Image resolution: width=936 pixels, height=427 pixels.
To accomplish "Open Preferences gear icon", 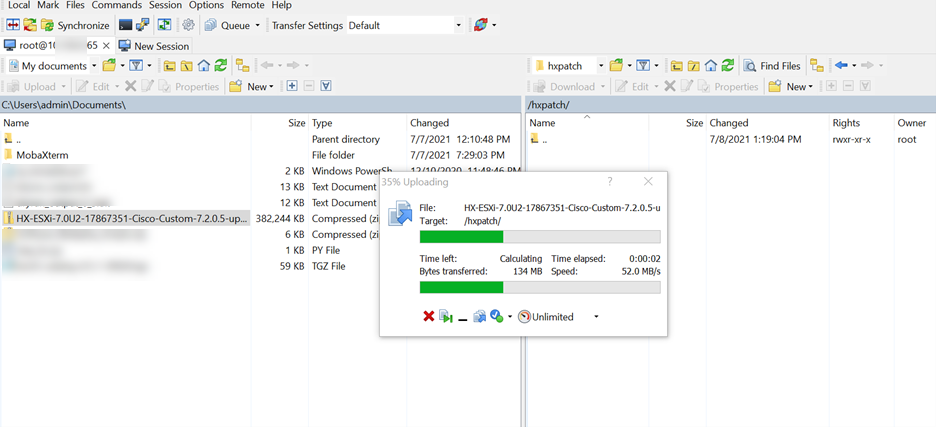I will (189, 25).
